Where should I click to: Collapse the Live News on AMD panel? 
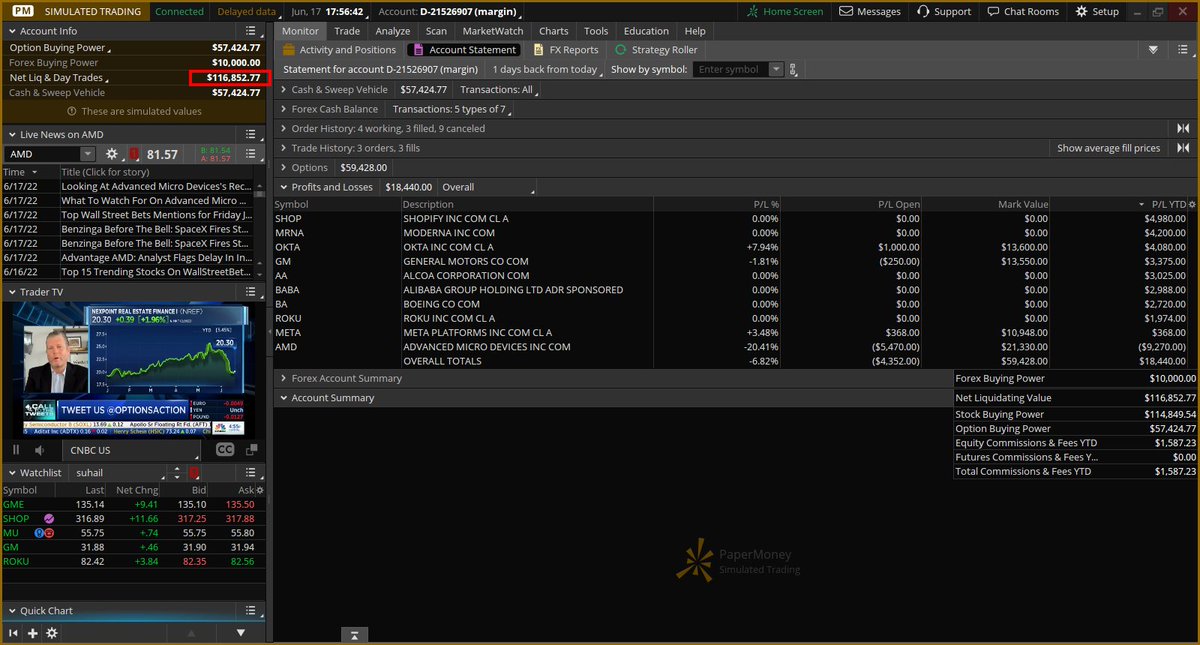click(x=12, y=134)
